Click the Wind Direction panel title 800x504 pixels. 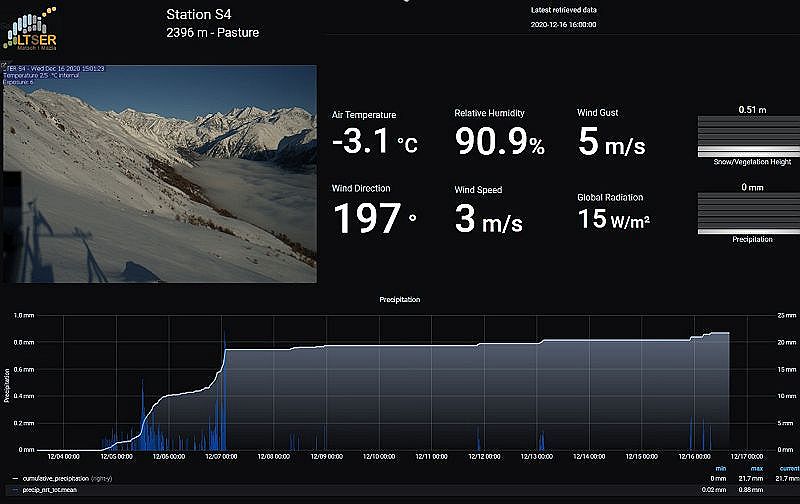(361, 188)
